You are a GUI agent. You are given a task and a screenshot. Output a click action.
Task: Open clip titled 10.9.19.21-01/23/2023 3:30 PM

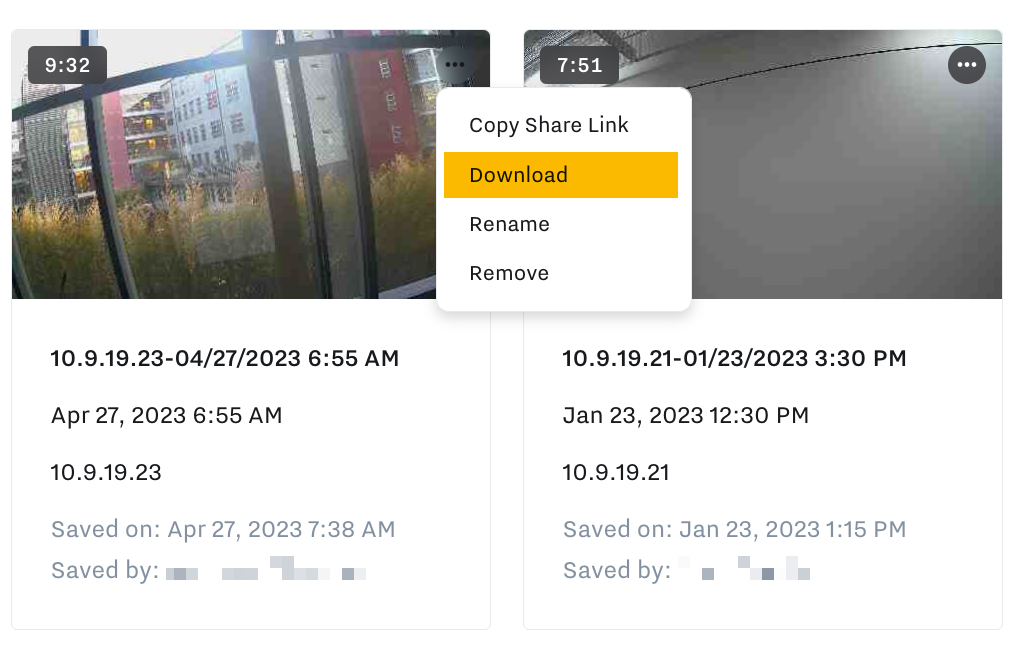point(734,358)
